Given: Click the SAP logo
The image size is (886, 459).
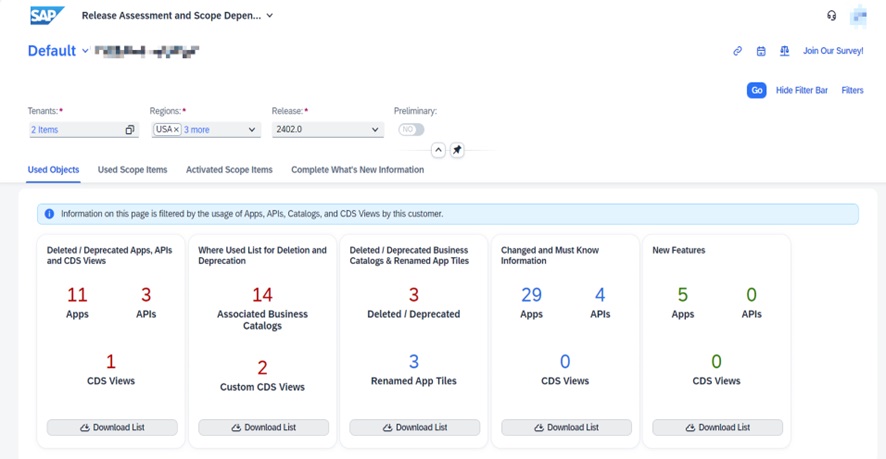Looking at the screenshot, I should (x=47, y=16).
